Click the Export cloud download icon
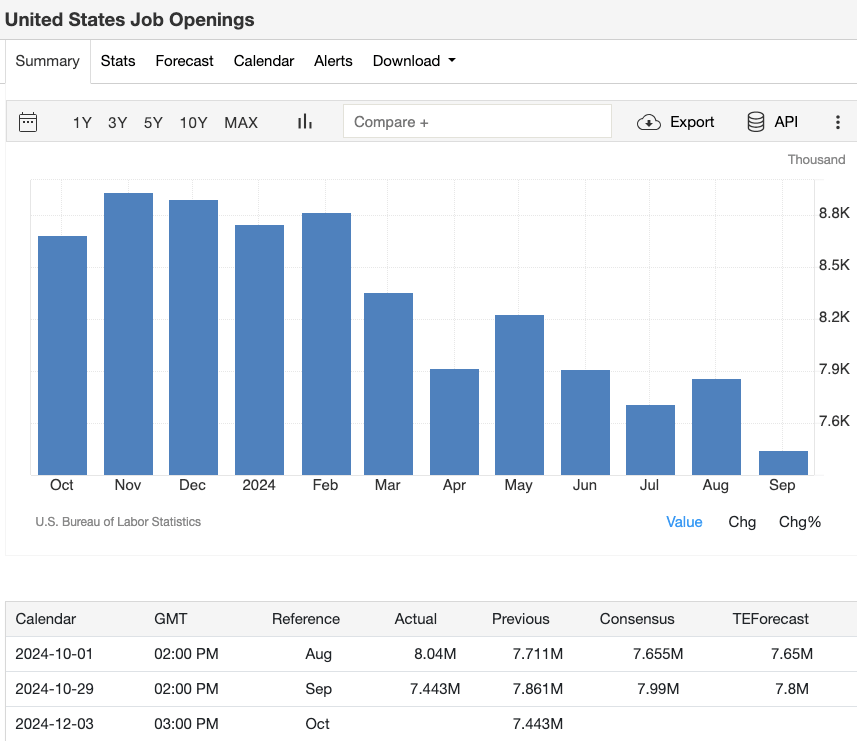 [649, 122]
